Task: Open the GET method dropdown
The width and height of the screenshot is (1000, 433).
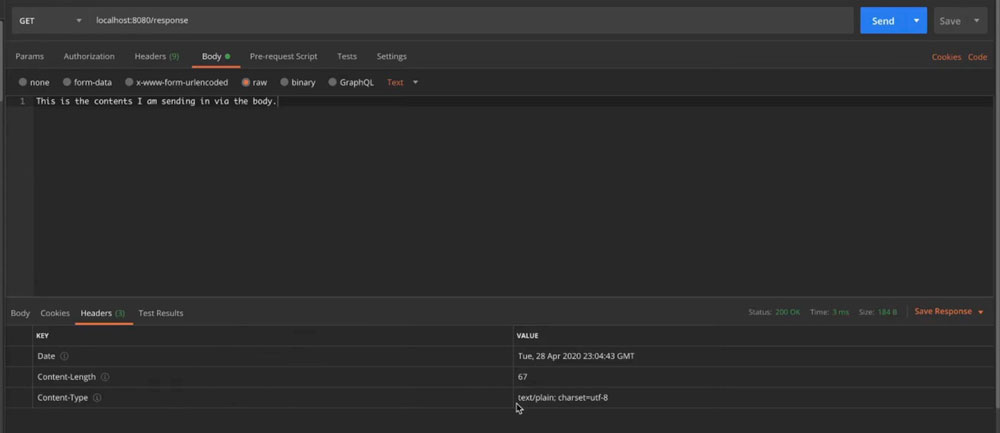Action: pyautogui.click(x=50, y=20)
